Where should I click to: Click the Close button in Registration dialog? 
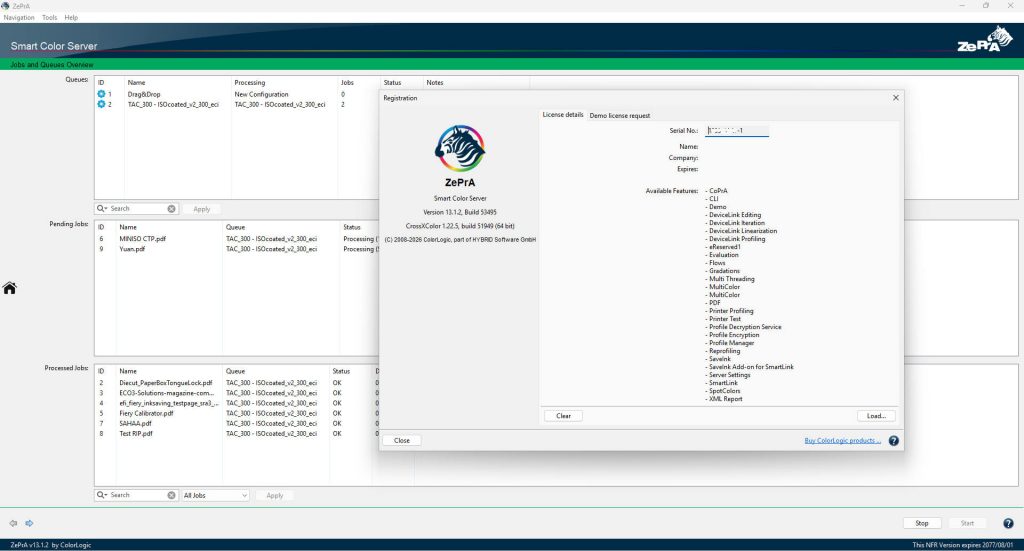pos(402,441)
